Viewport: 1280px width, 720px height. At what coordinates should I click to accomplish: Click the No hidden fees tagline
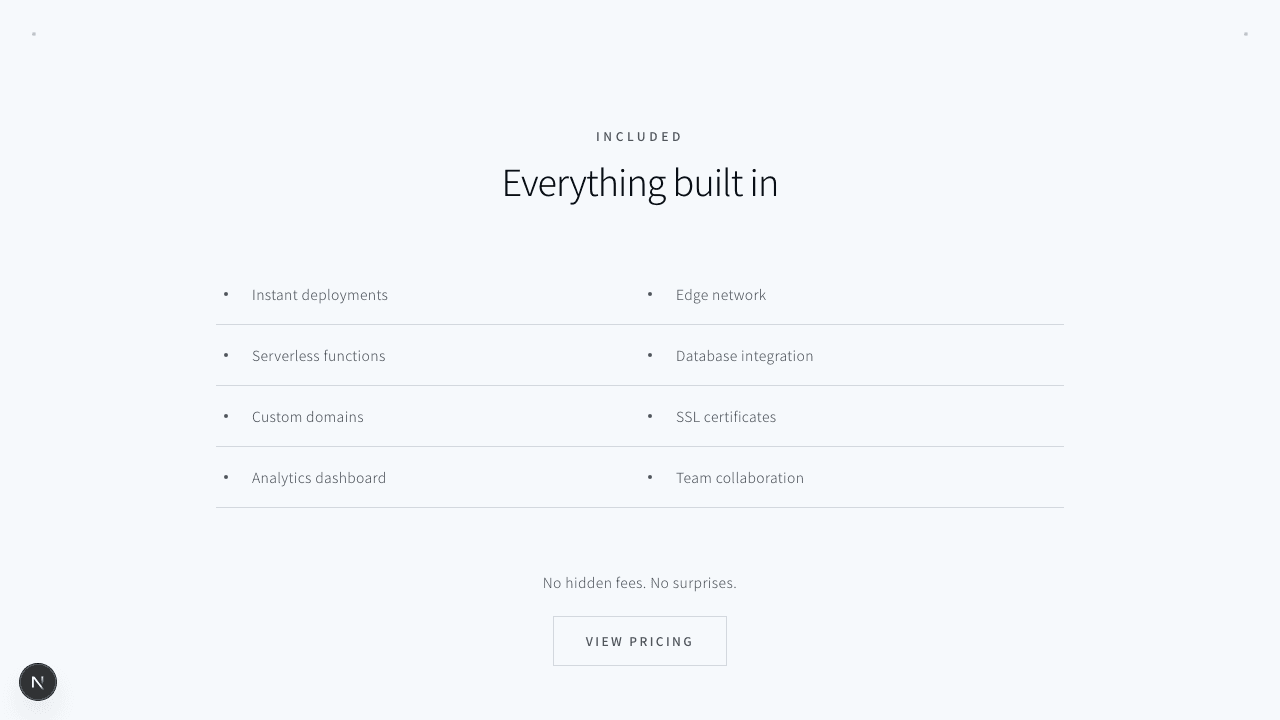click(x=640, y=583)
